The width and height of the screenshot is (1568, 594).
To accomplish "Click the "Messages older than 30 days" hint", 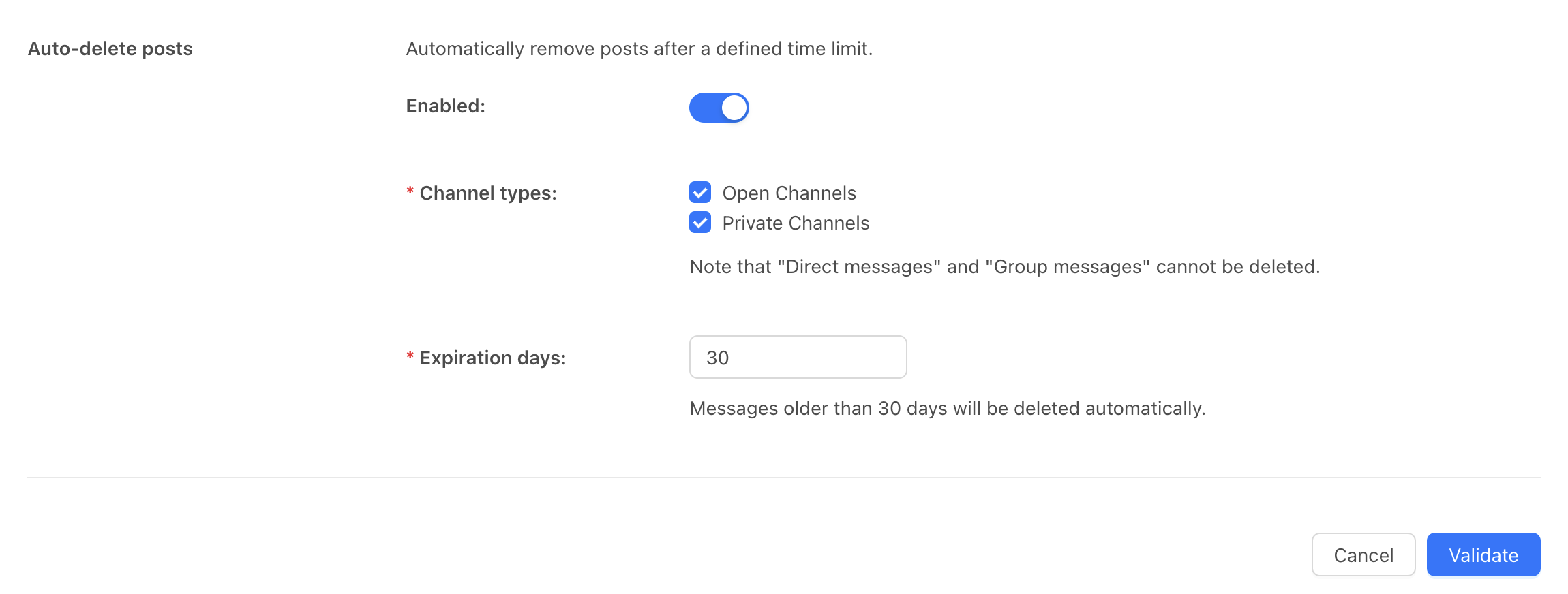I will 947,409.
